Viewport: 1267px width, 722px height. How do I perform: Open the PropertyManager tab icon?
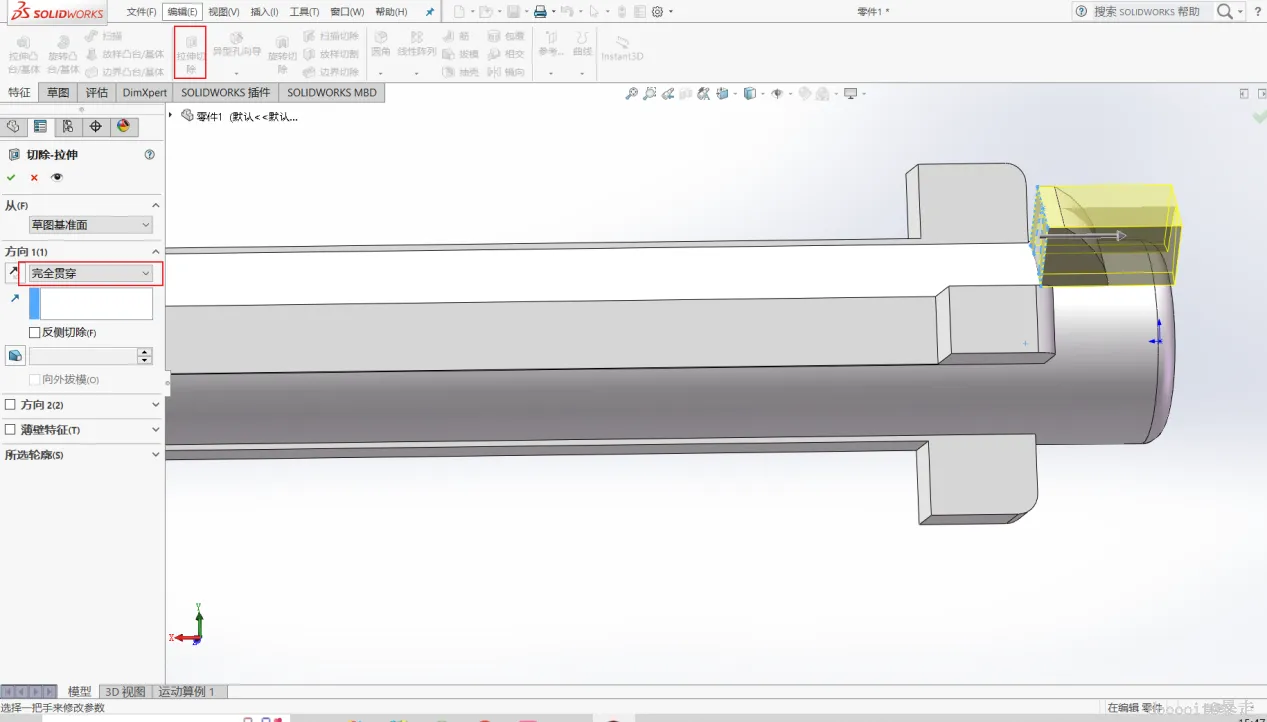pyautogui.click(x=40, y=126)
